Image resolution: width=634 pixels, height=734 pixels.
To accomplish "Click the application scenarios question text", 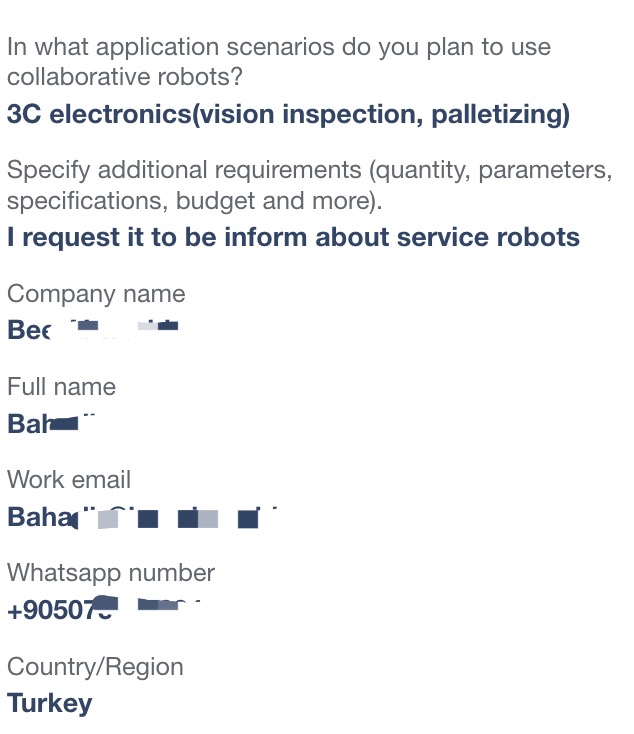I will tap(279, 62).
